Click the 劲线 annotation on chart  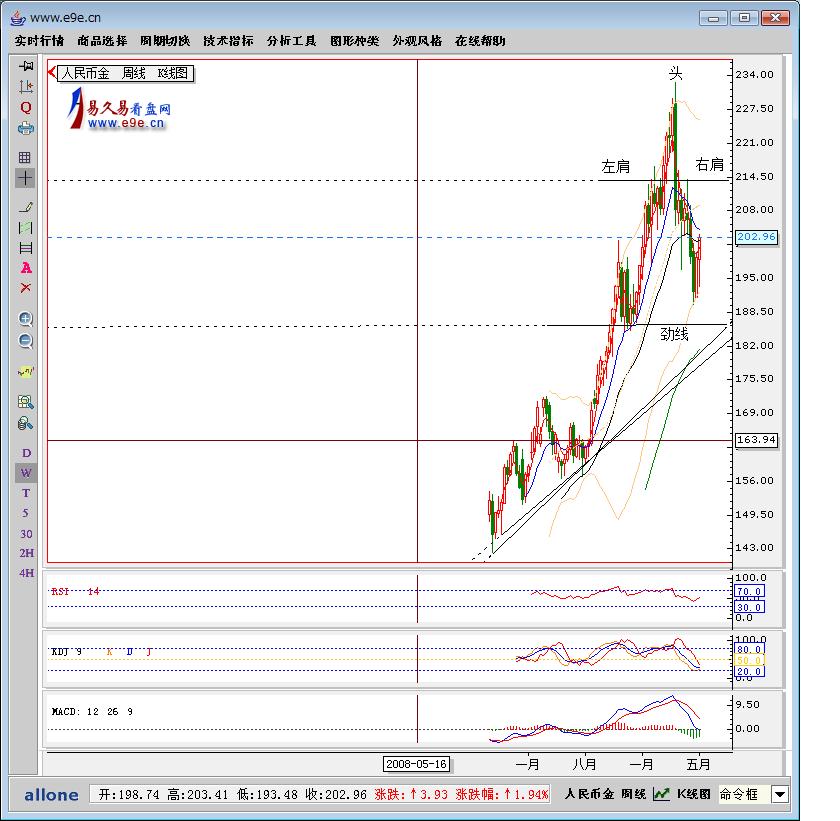coord(674,334)
